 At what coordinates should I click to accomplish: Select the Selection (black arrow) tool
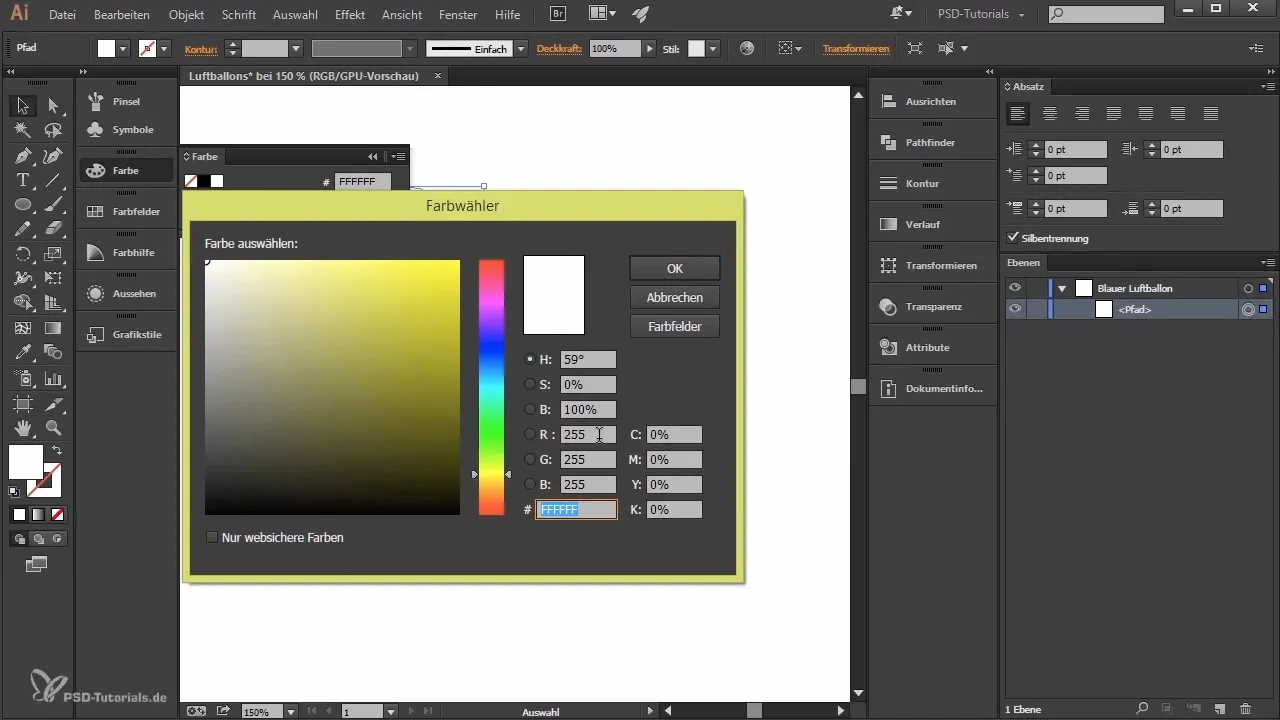coord(23,105)
